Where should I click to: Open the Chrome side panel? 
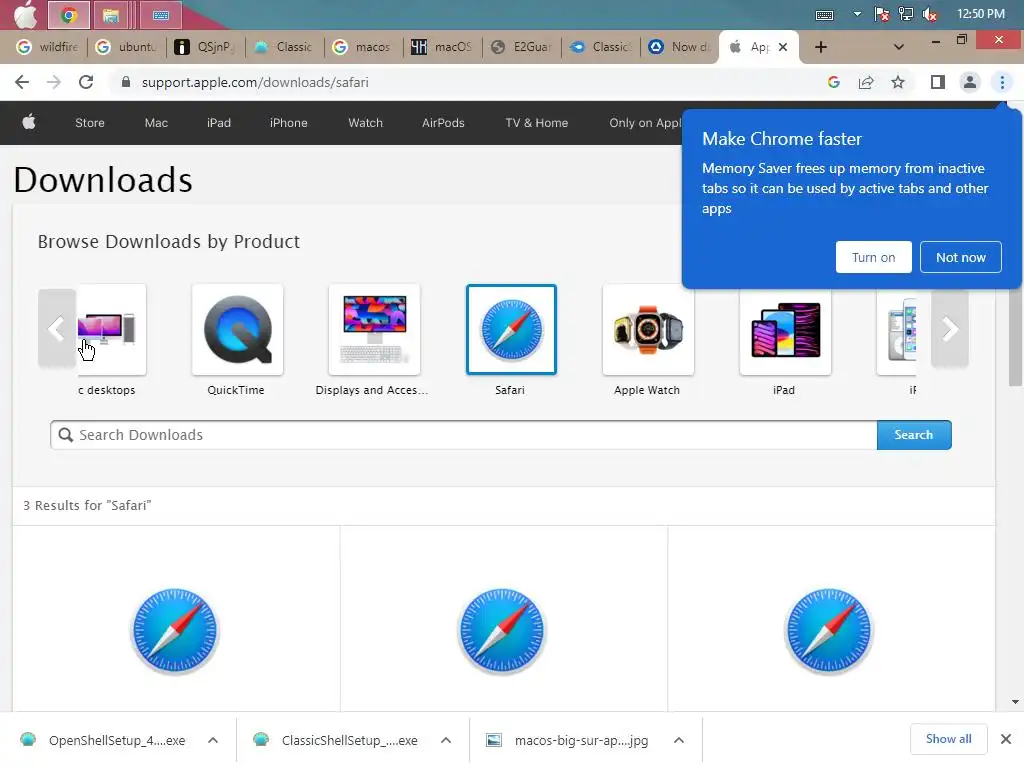pyautogui.click(x=938, y=82)
